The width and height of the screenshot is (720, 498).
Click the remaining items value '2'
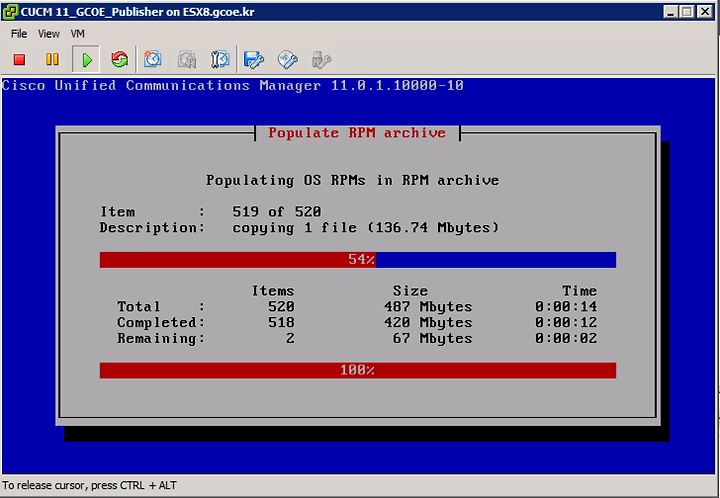point(290,339)
